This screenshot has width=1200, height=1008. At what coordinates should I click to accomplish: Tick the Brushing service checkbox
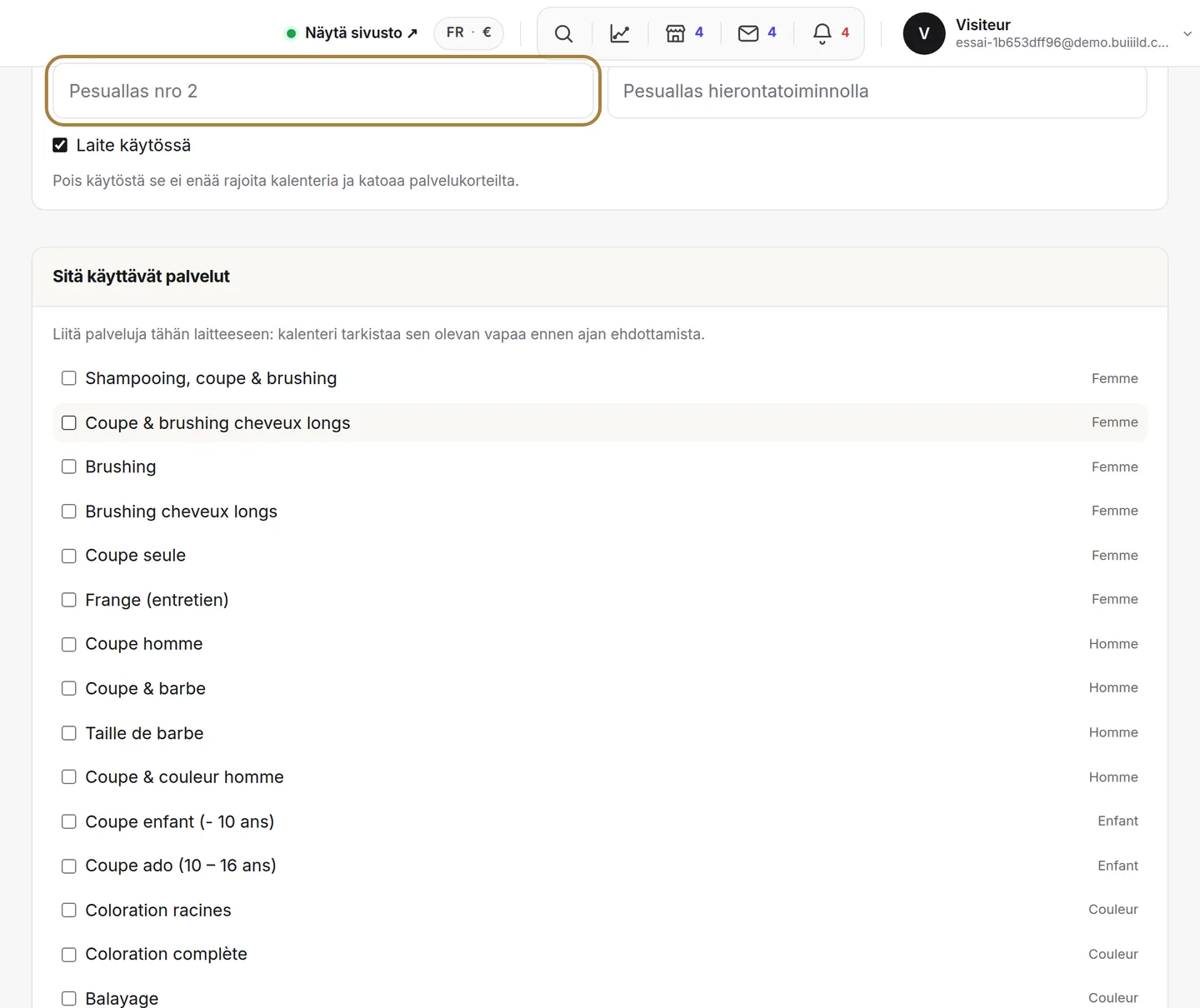click(69, 467)
